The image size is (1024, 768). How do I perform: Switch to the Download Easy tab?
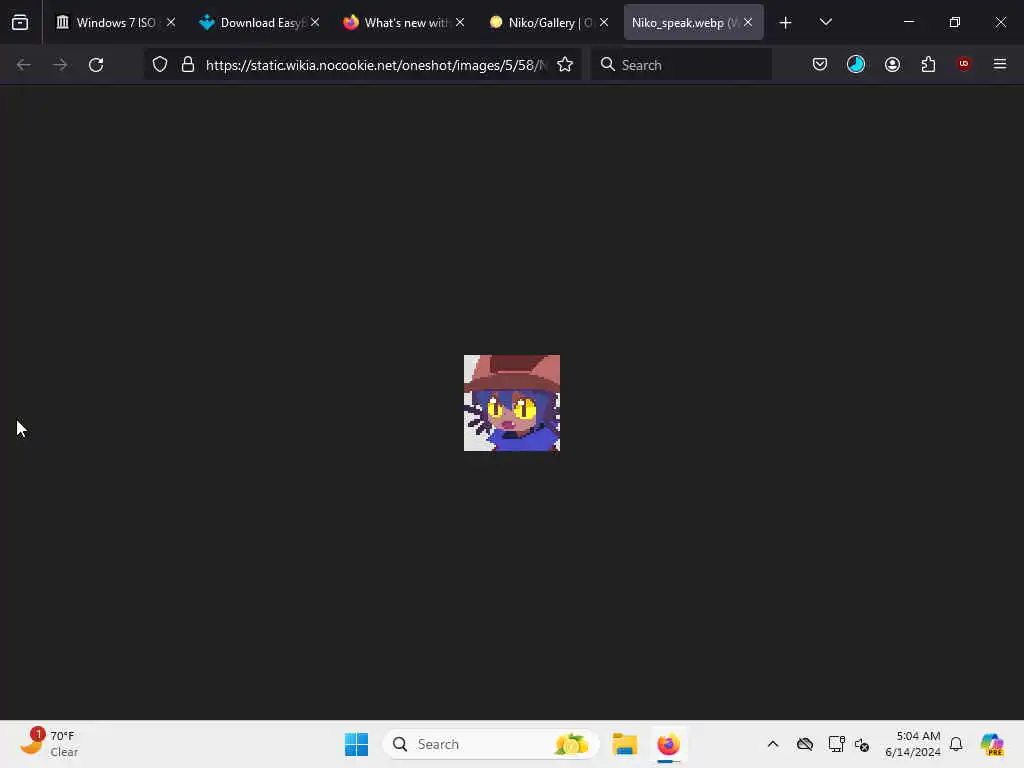coord(260,22)
